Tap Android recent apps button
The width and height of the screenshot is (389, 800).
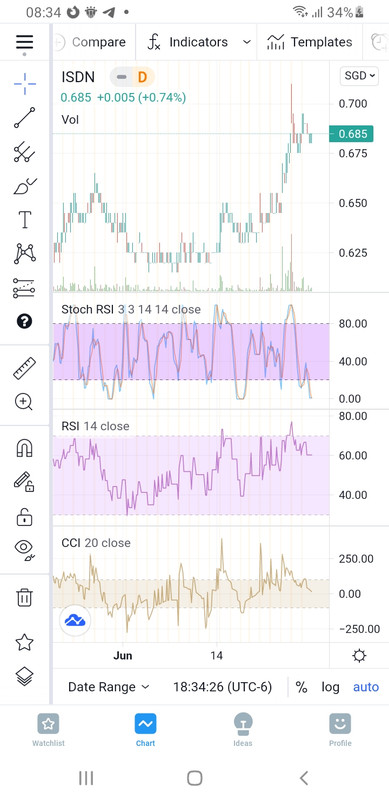(x=86, y=778)
